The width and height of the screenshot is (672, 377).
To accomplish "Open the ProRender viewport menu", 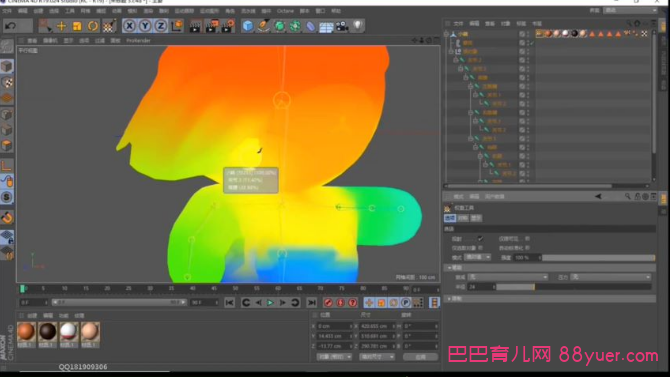I will [x=138, y=41].
